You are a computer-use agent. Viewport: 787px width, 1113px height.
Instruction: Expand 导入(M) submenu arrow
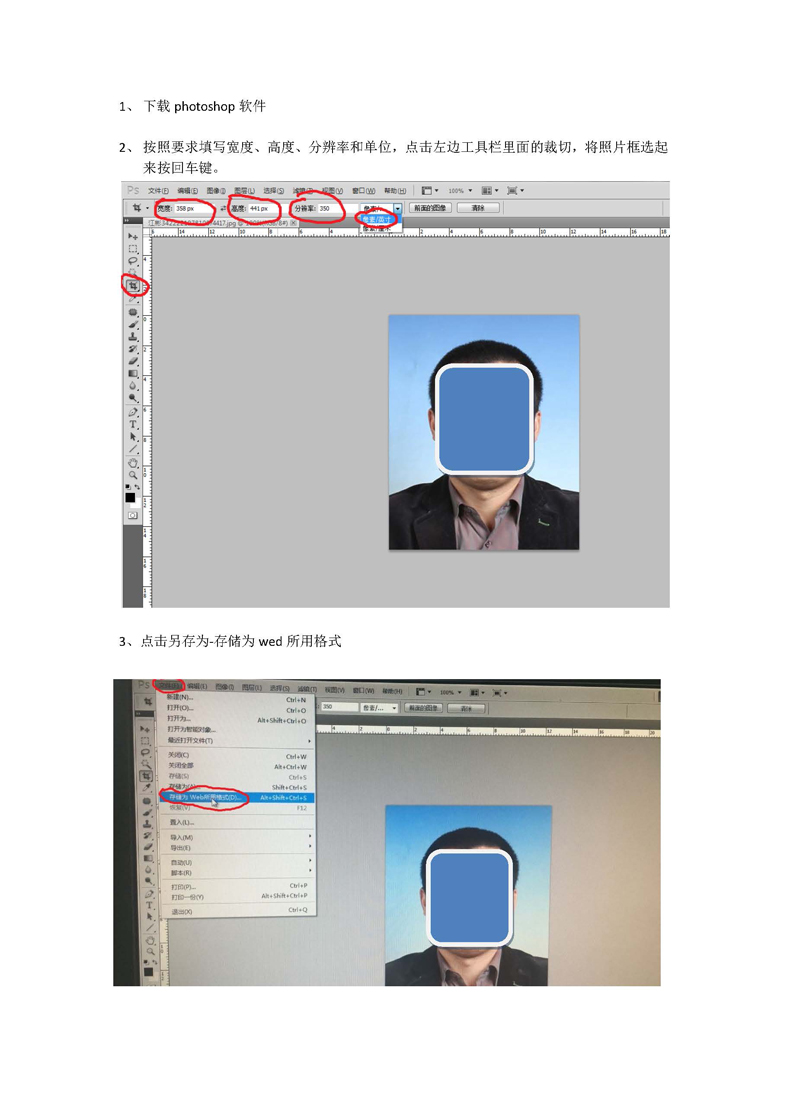click(x=309, y=836)
